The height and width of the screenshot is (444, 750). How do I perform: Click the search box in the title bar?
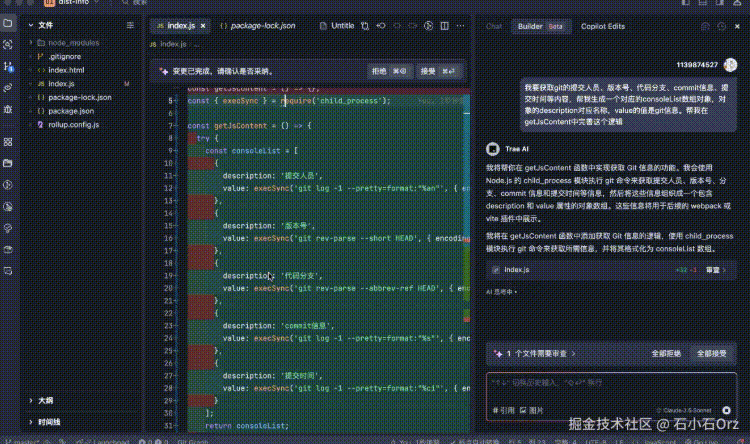[136, 2]
